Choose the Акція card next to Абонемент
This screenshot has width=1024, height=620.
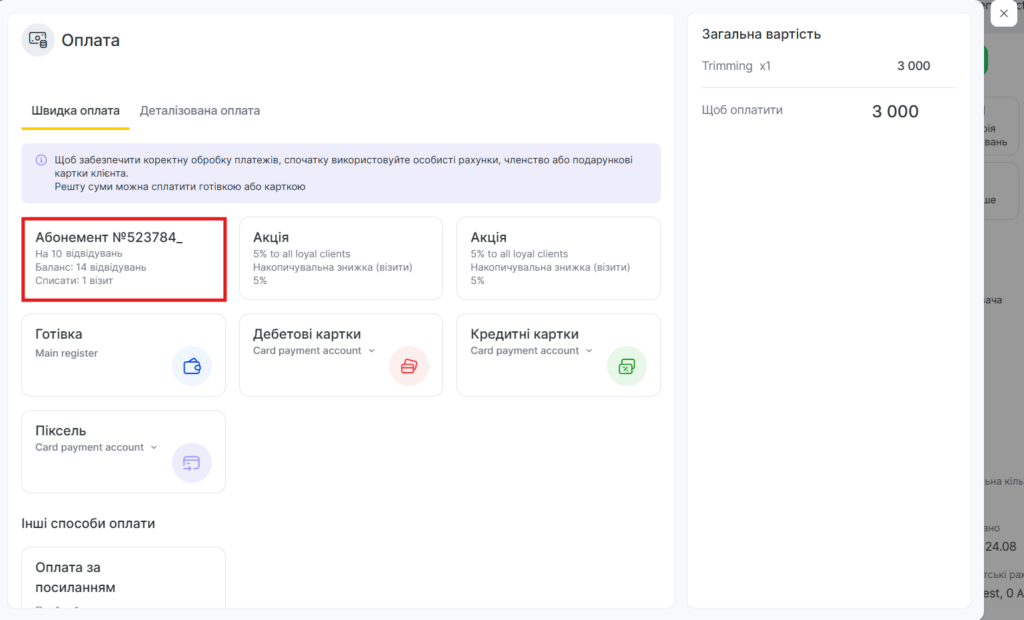click(x=340, y=258)
